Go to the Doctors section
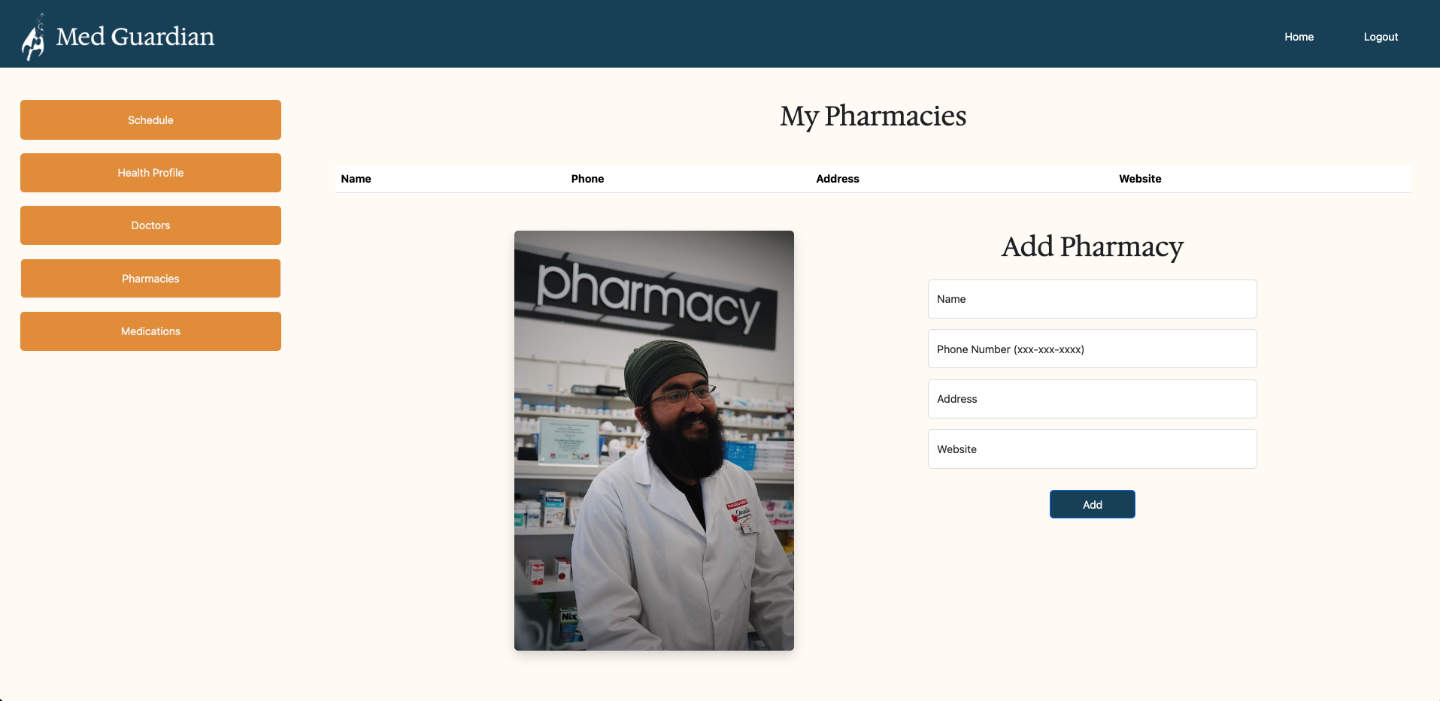Viewport: 1440px width, 701px height. pos(150,226)
